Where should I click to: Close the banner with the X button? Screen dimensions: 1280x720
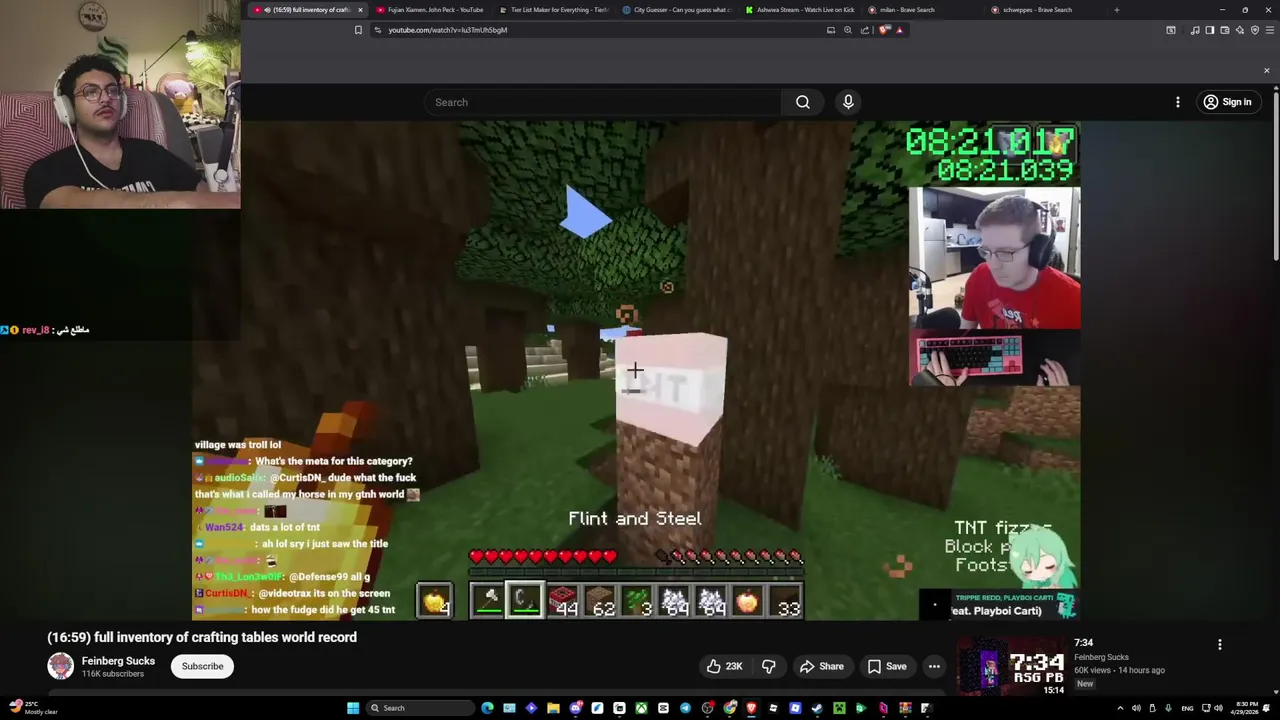coord(1266,71)
